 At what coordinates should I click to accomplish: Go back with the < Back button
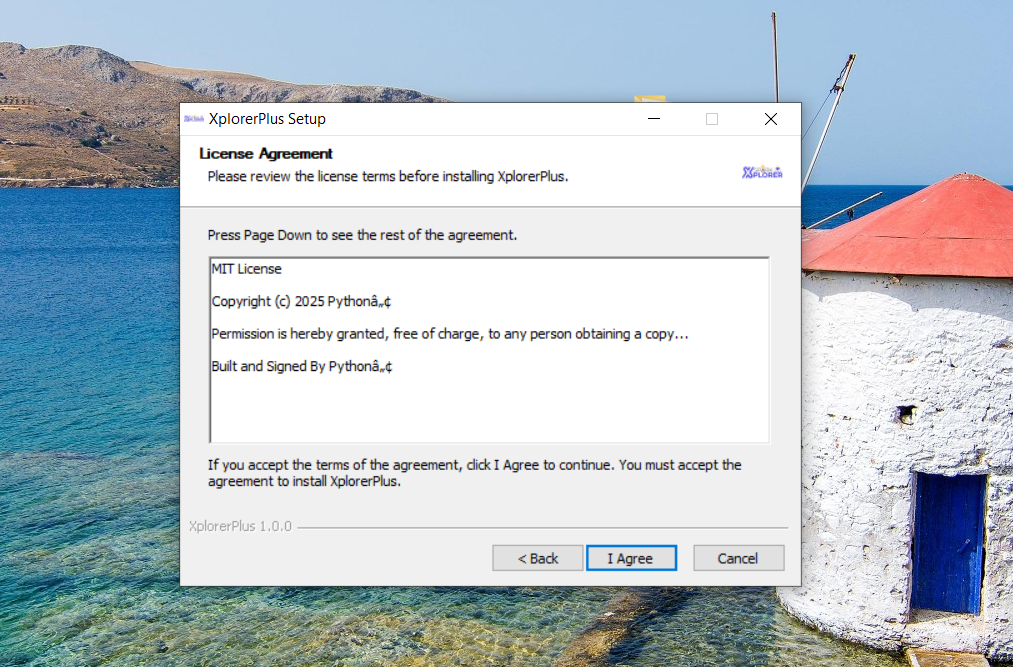coord(537,558)
